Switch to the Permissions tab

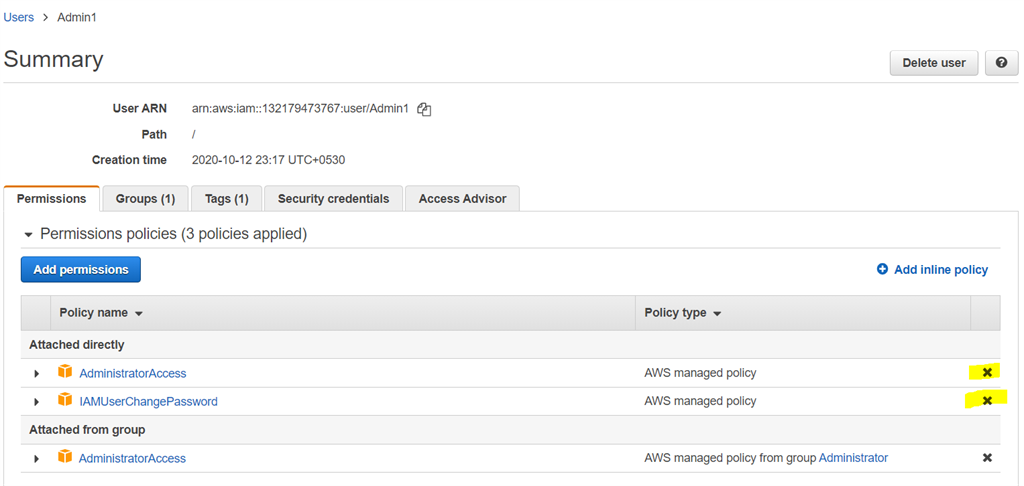(52, 199)
